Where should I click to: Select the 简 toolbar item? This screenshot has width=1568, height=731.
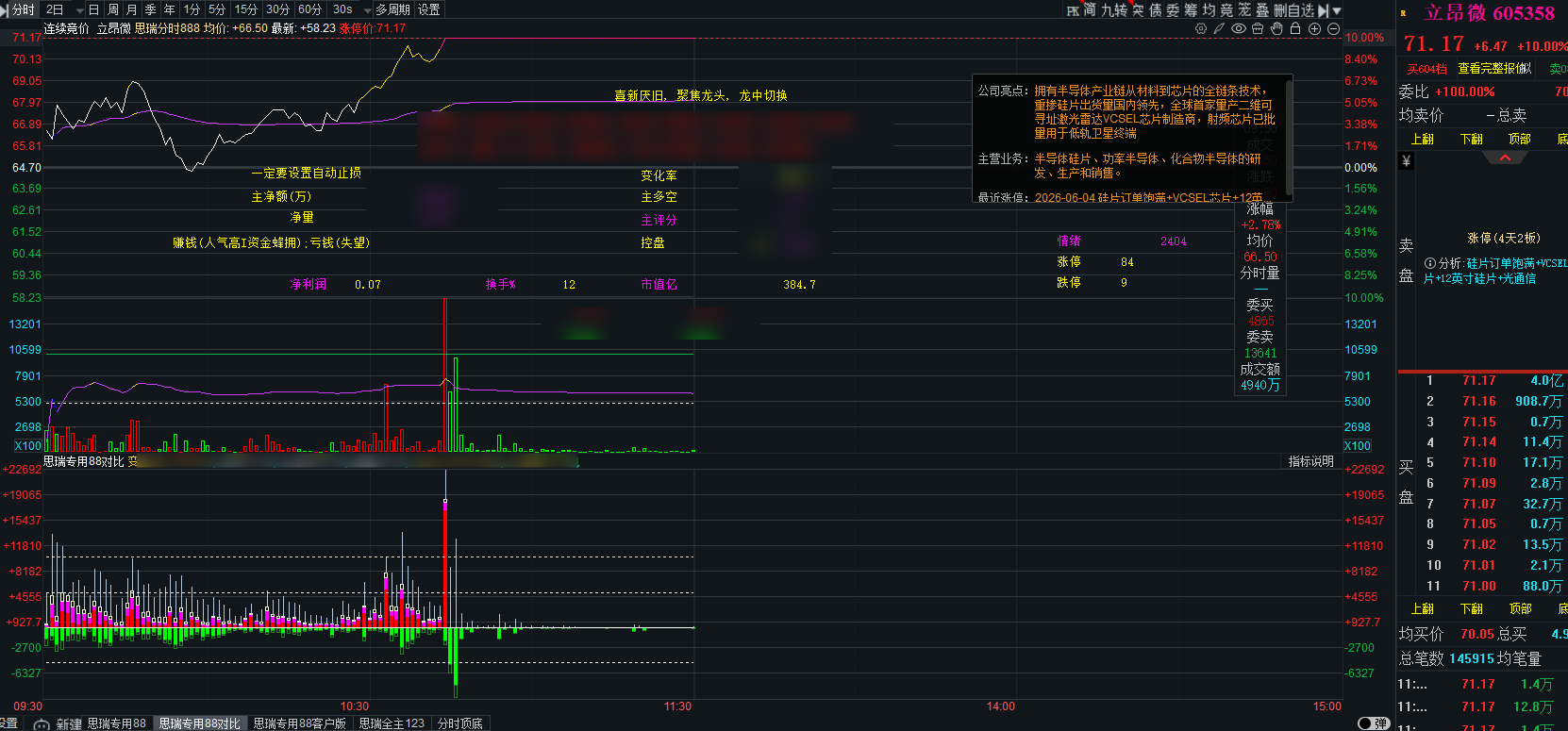click(x=1090, y=9)
